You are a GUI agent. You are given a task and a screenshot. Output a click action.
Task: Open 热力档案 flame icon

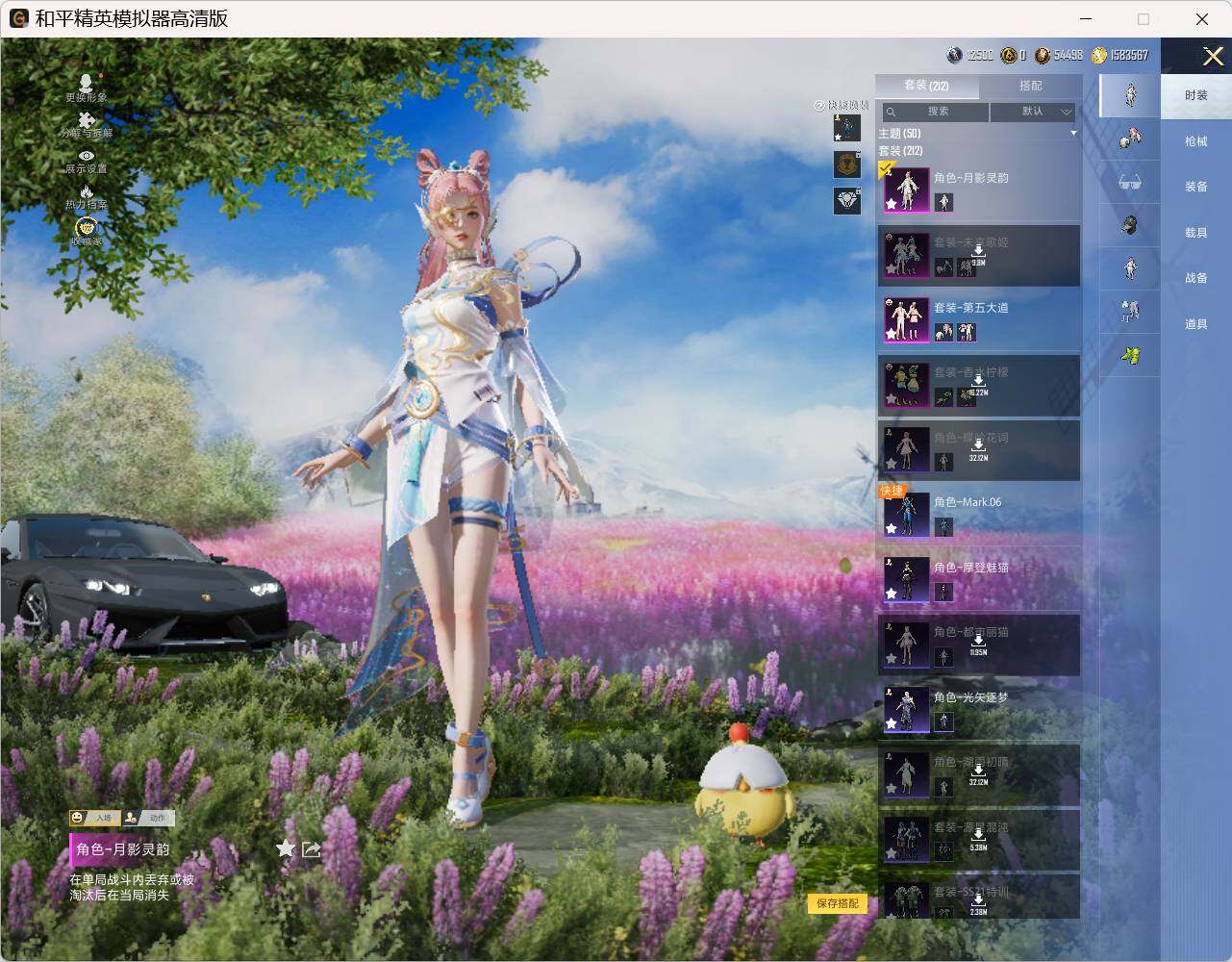pos(87,191)
